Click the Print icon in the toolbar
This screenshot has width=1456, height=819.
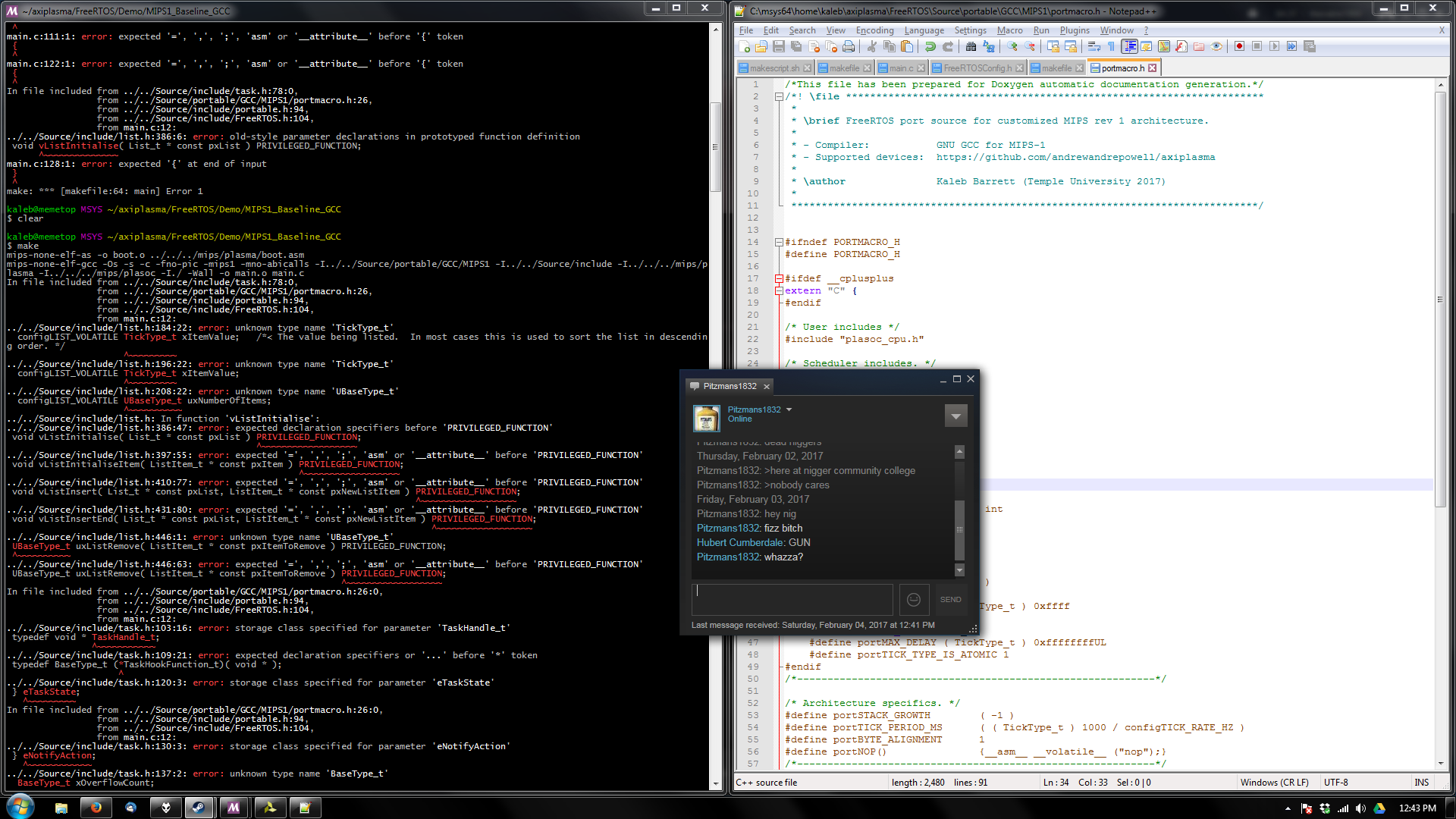click(x=849, y=46)
